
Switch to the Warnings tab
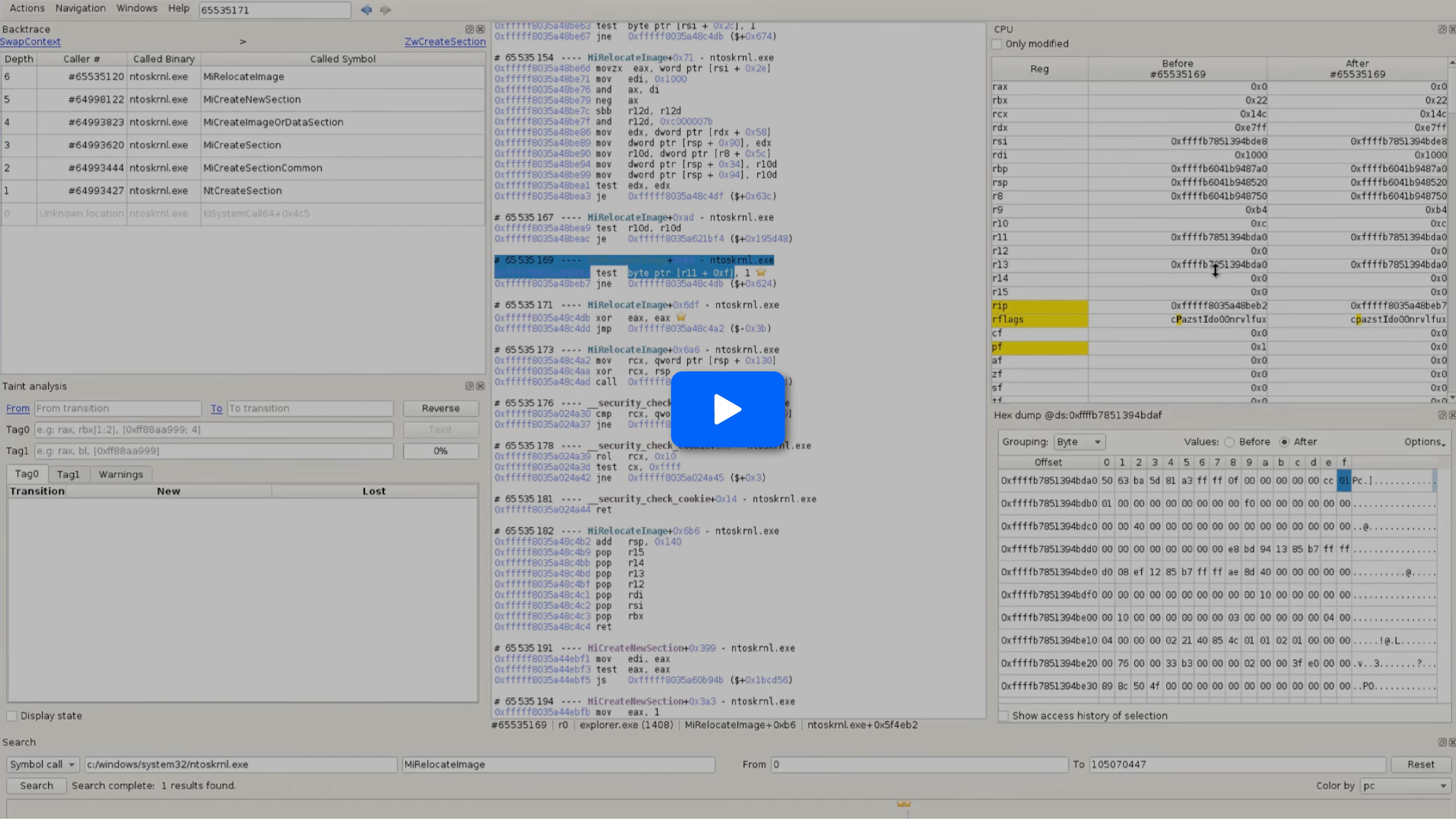point(120,474)
